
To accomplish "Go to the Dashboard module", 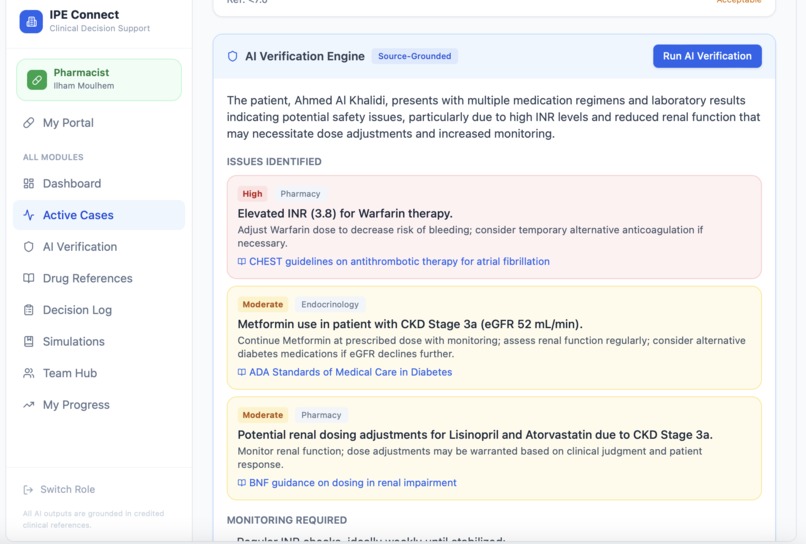I will pos(99,184).
